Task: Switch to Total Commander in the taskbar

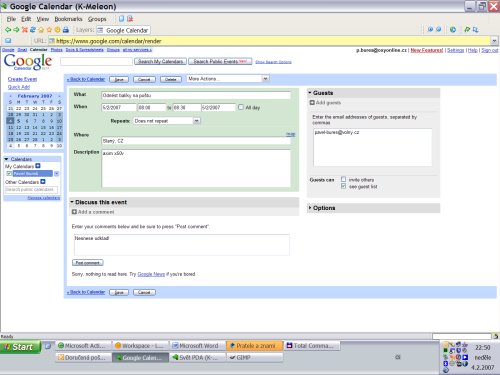Action: (312, 346)
